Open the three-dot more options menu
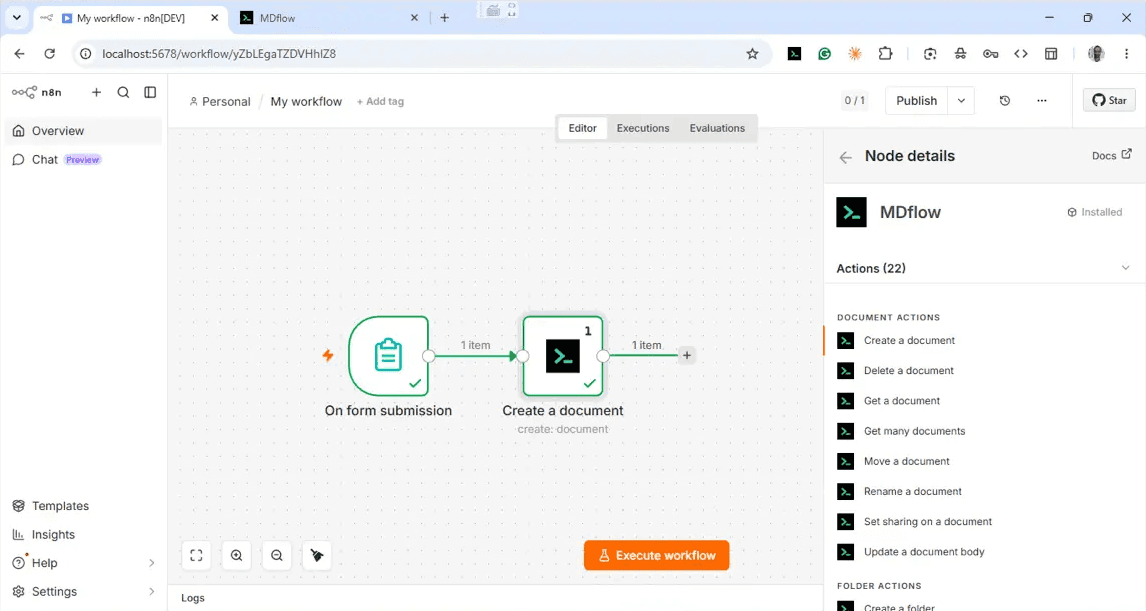 pyautogui.click(x=1041, y=101)
